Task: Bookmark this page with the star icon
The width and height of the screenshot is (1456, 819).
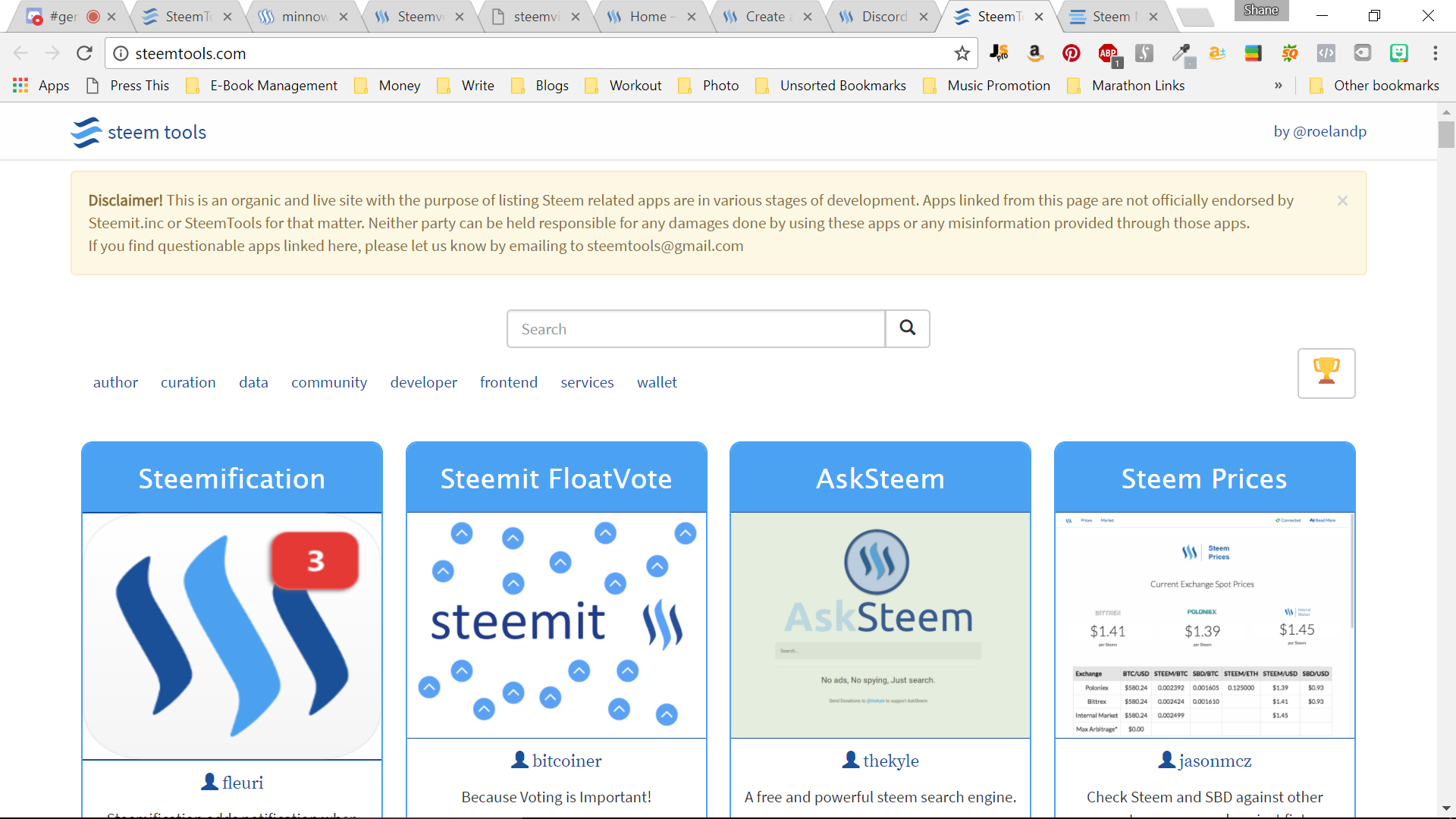Action: coord(962,53)
